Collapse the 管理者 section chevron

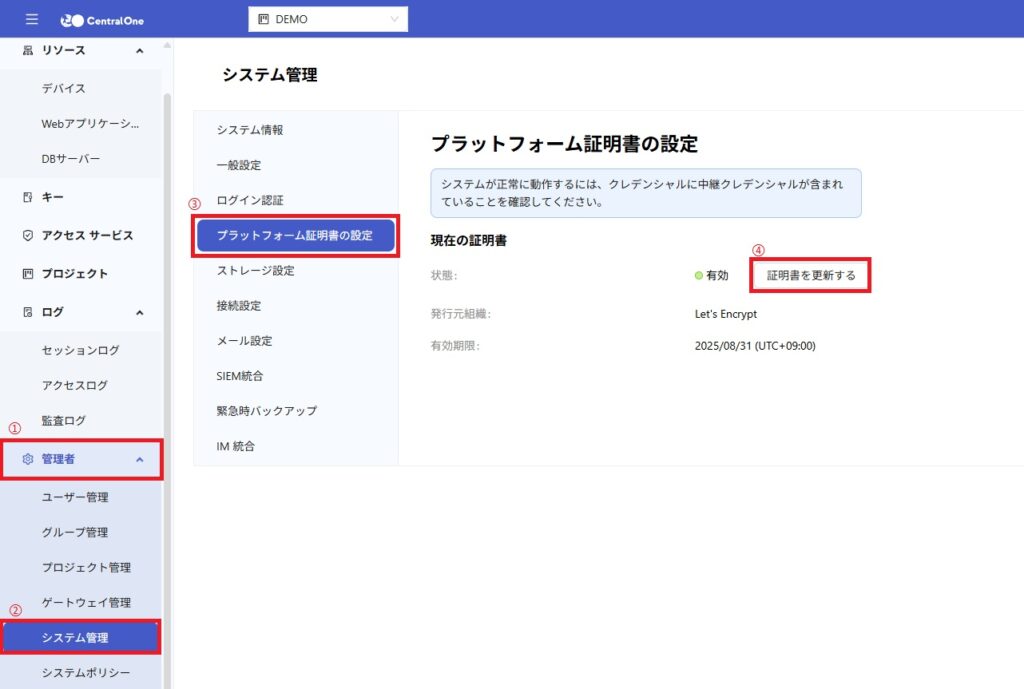coord(139,460)
